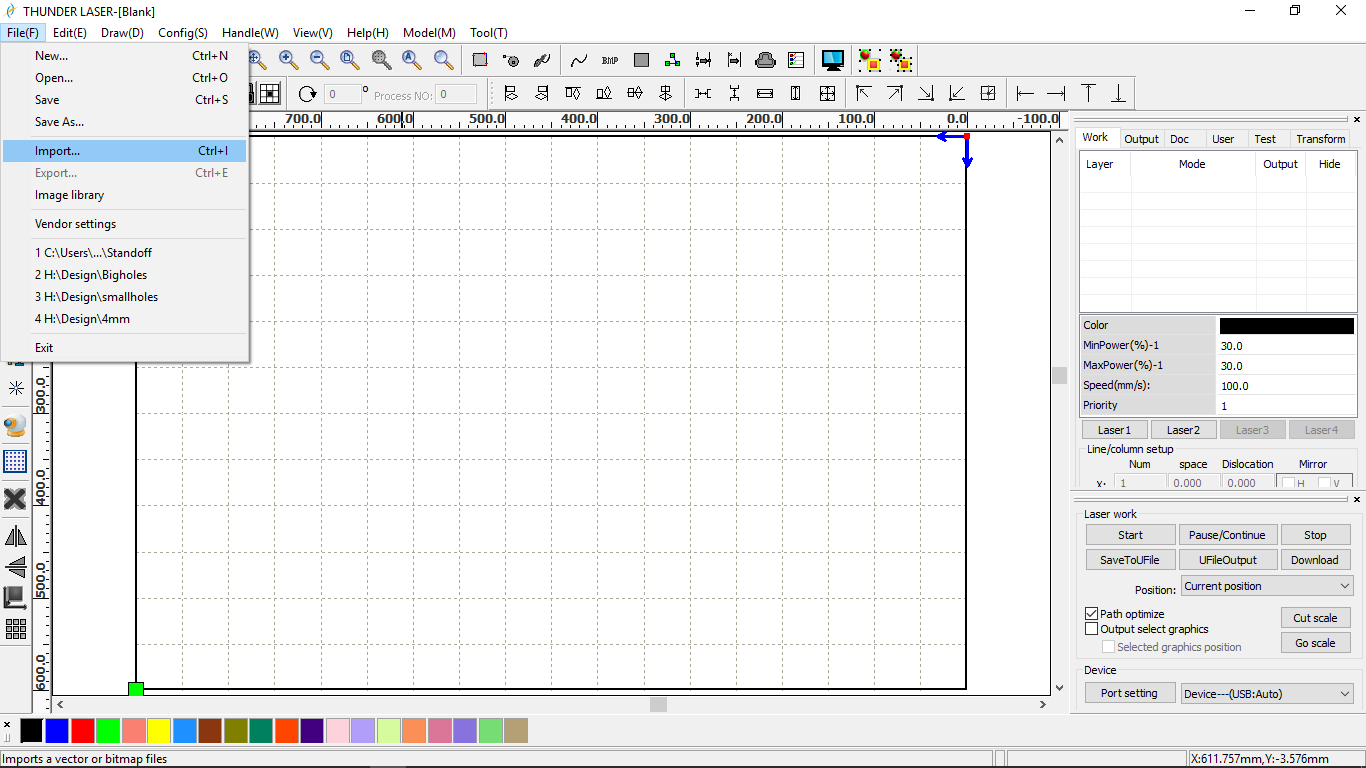
Task: Click the align left flag icon
Action: point(511,94)
